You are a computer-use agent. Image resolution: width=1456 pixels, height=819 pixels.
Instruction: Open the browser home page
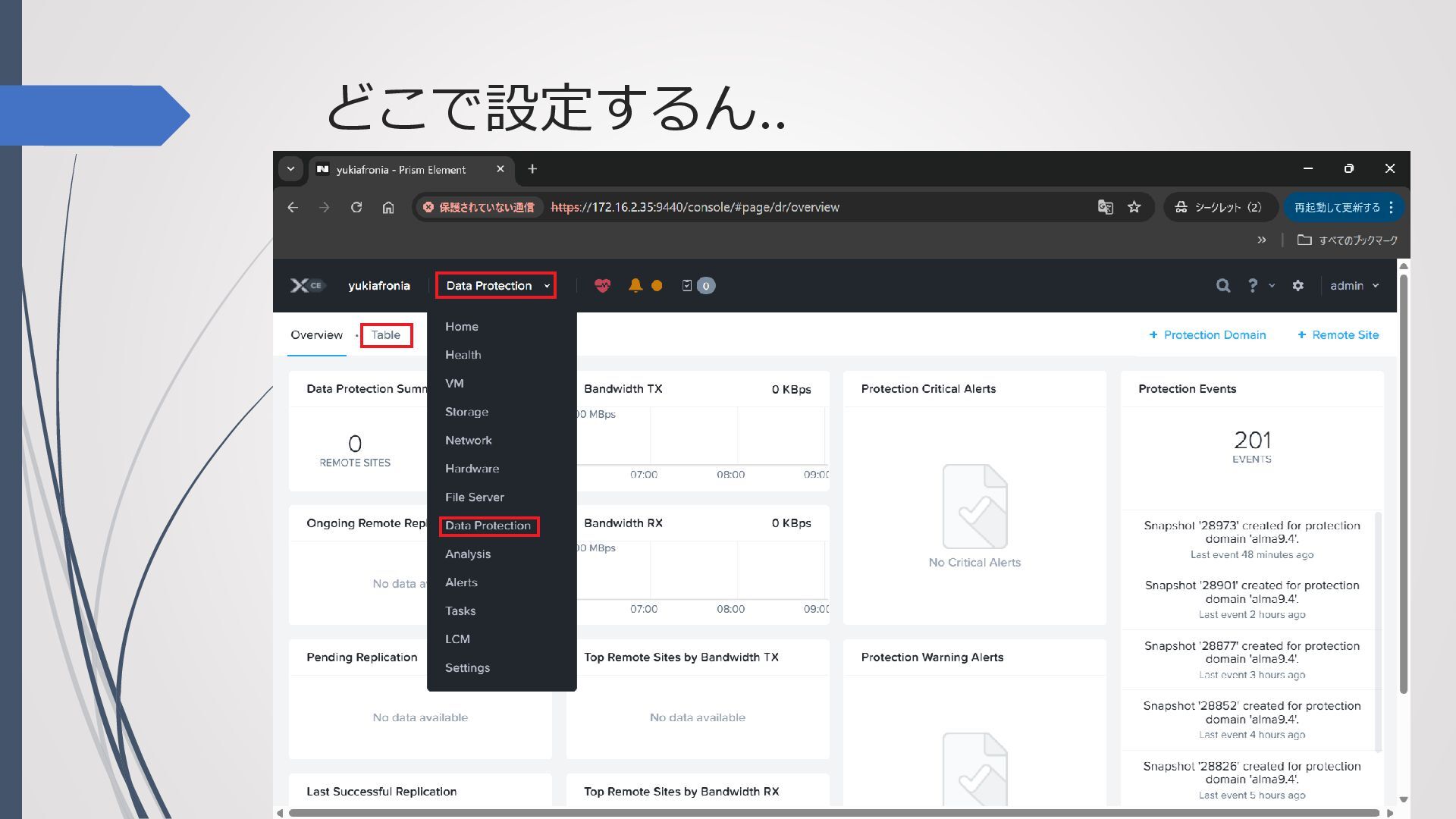388,207
